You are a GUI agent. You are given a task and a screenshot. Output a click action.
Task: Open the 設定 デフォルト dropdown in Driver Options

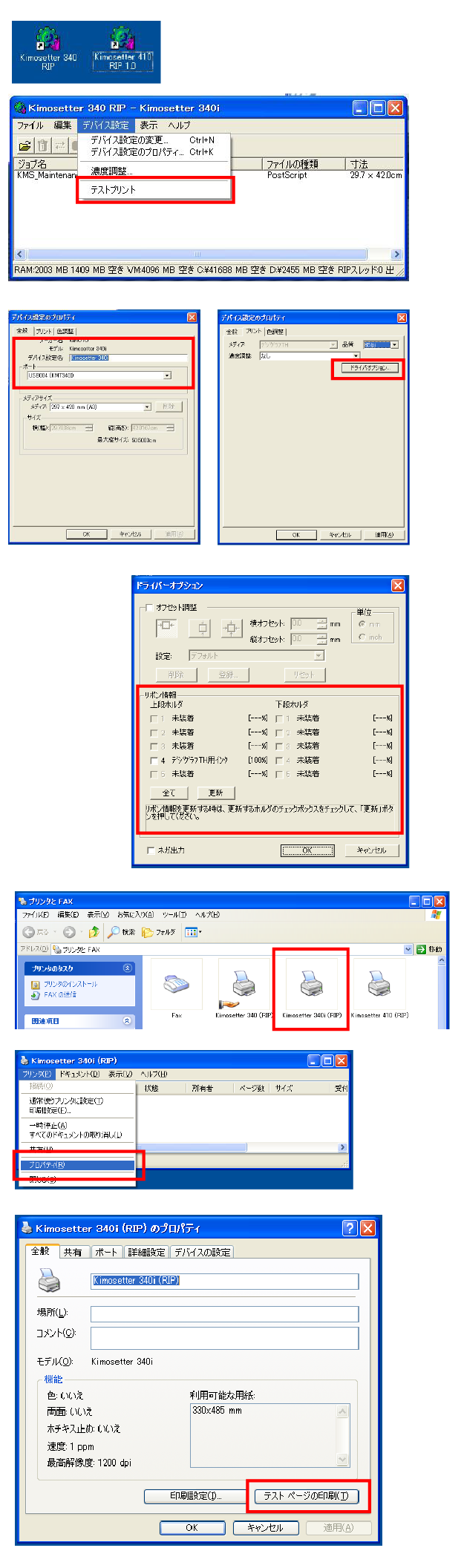click(318, 656)
